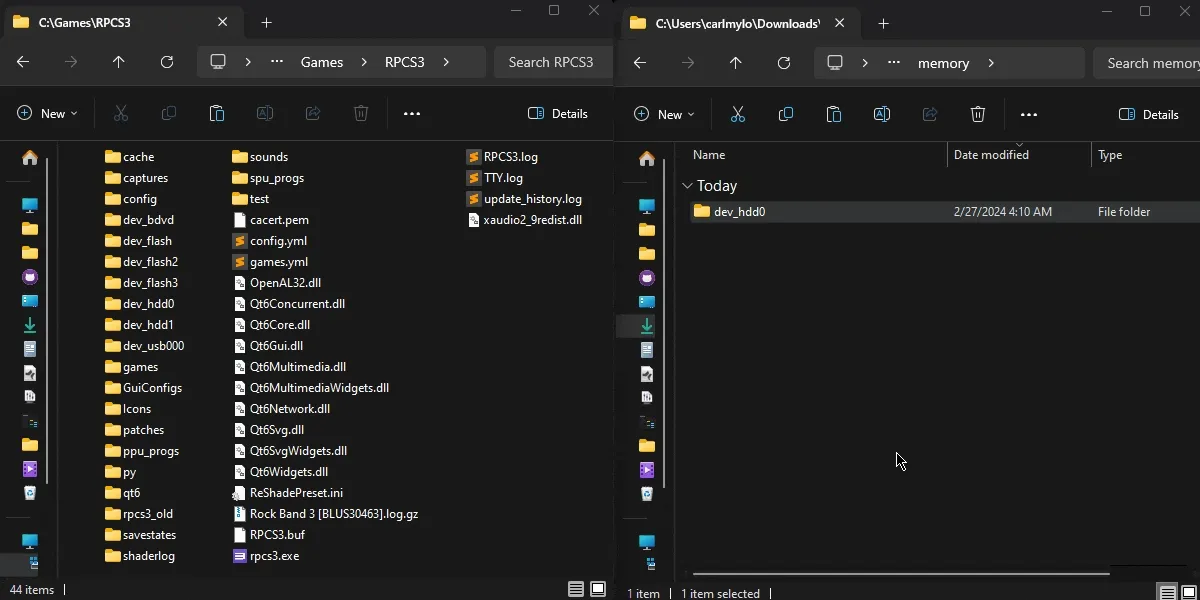Switch to thumbnail view from the status bar

click(x=599, y=589)
